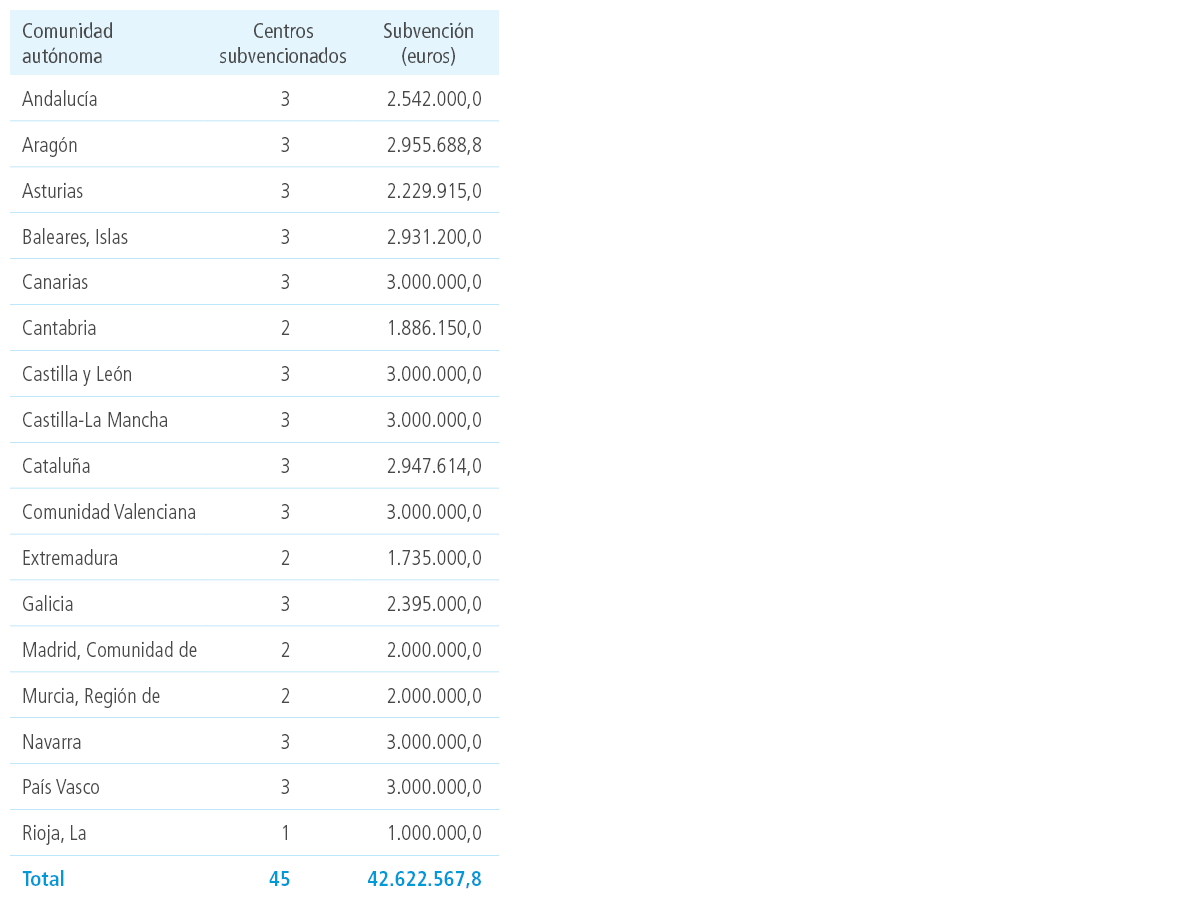Click the País Vasco row label
This screenshot has width=1180, height=911.
[61, 788]
